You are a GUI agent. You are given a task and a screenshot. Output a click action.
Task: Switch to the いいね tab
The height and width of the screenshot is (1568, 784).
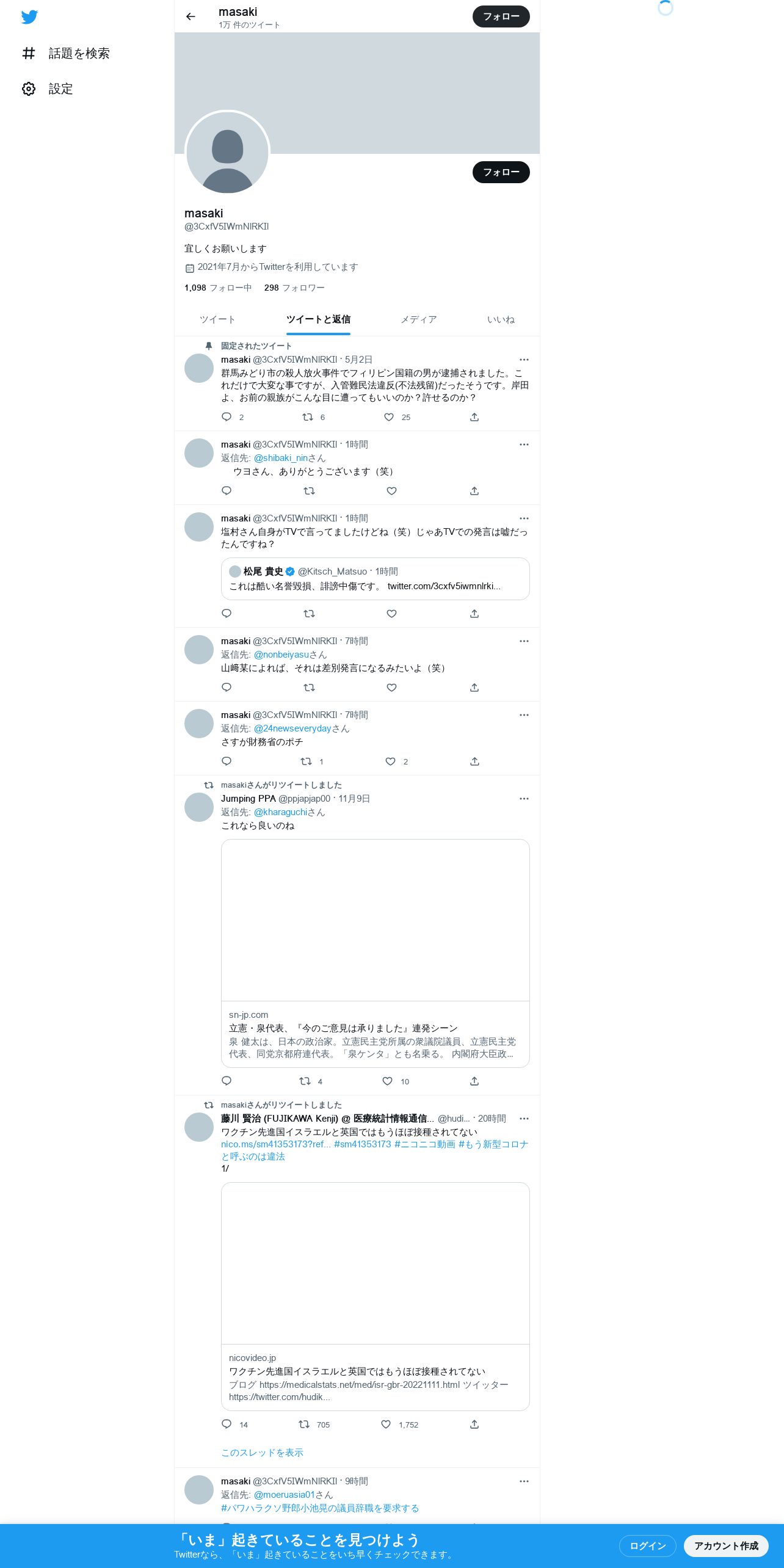(x=501, y=319)
